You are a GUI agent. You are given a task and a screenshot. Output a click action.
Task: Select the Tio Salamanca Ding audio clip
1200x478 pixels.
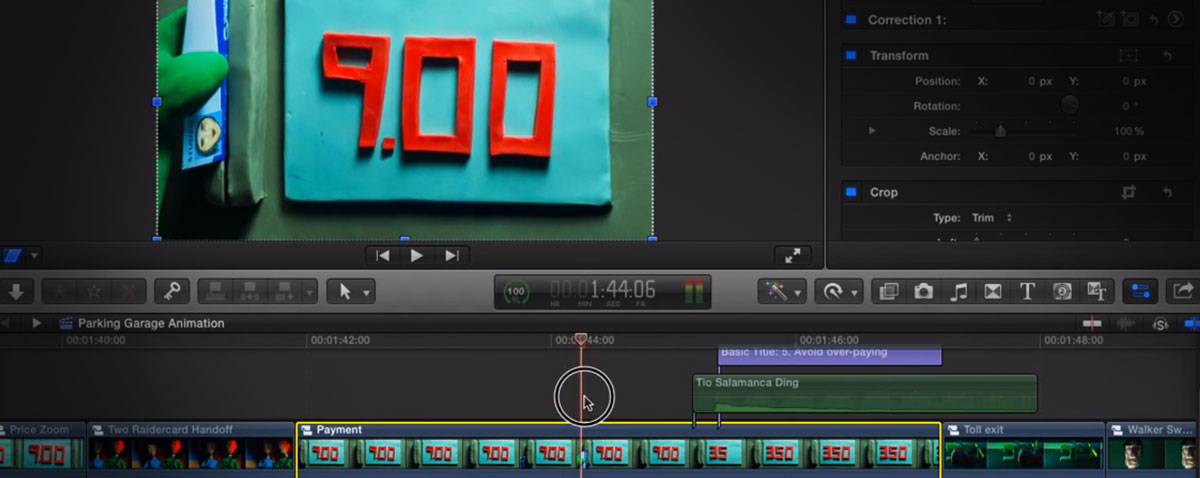[865, 393]
